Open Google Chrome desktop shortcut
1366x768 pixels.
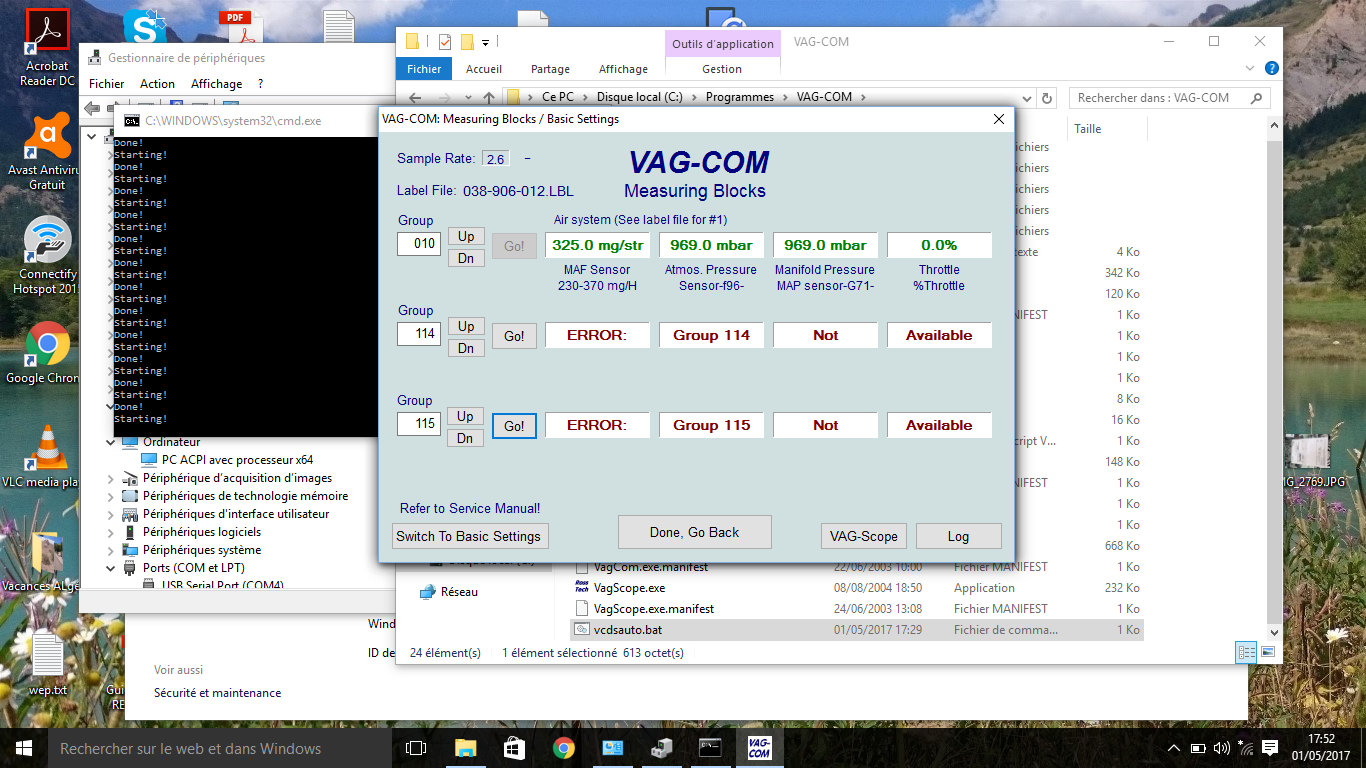(47, 354)
